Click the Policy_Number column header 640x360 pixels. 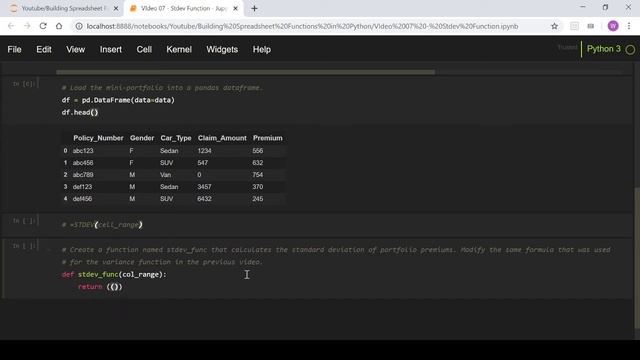click(x=98, y=138)
